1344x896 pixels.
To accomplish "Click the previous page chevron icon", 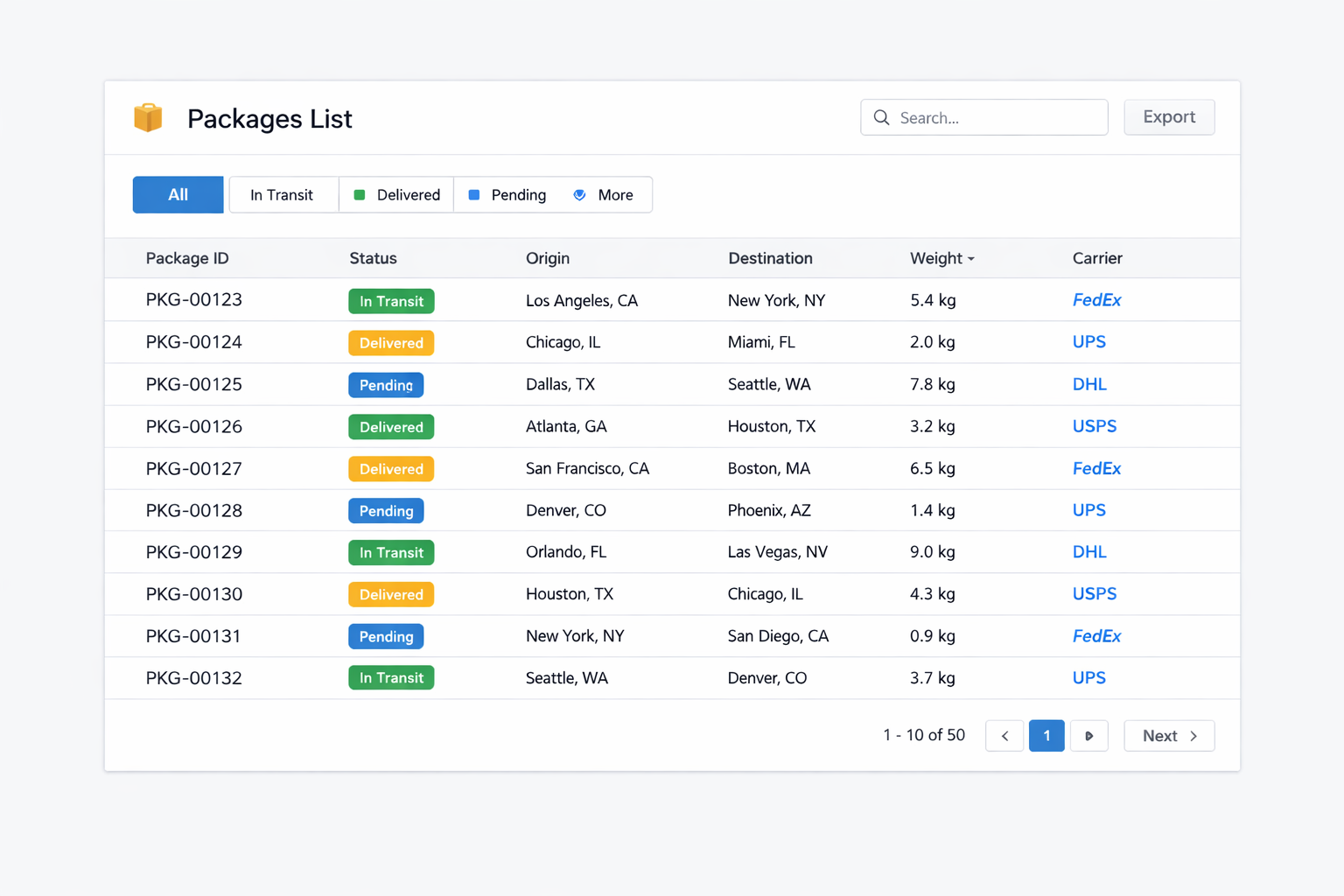I will pyautogui.click(x=1004, y=736).
